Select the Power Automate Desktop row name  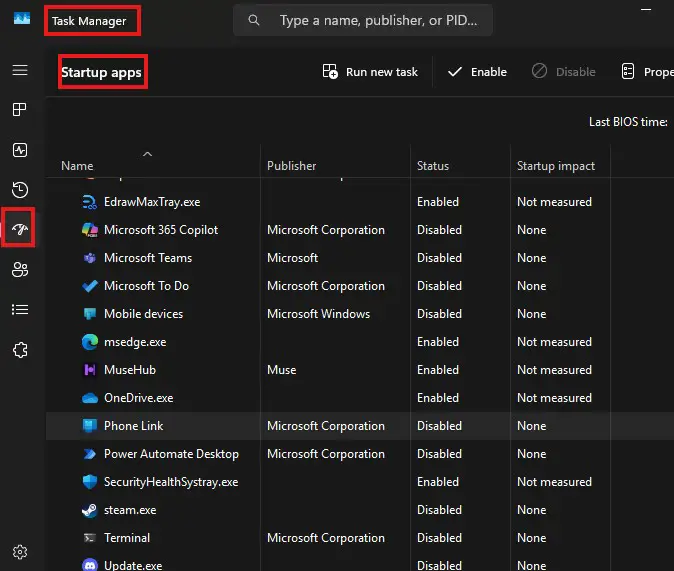pos(171,454)
